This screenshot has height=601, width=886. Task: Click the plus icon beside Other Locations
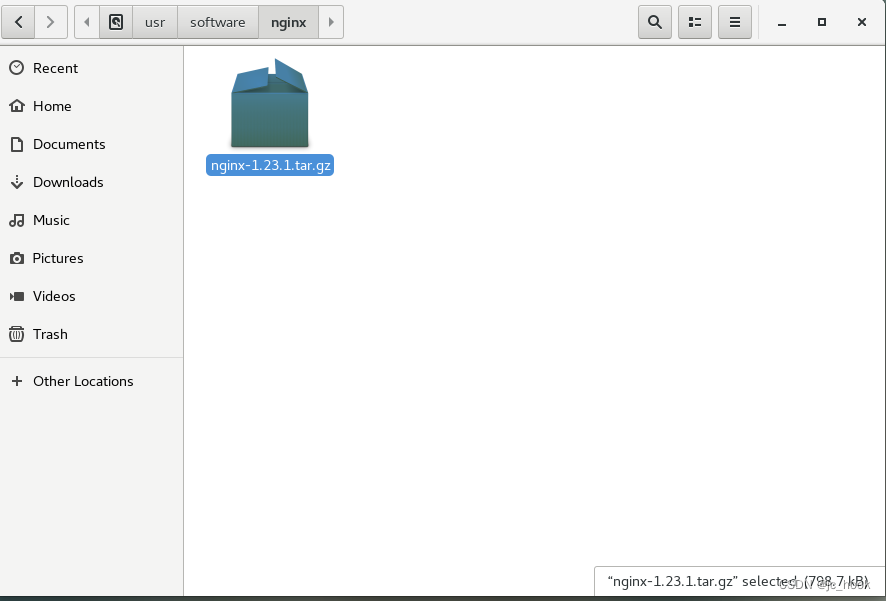point(17,381)
